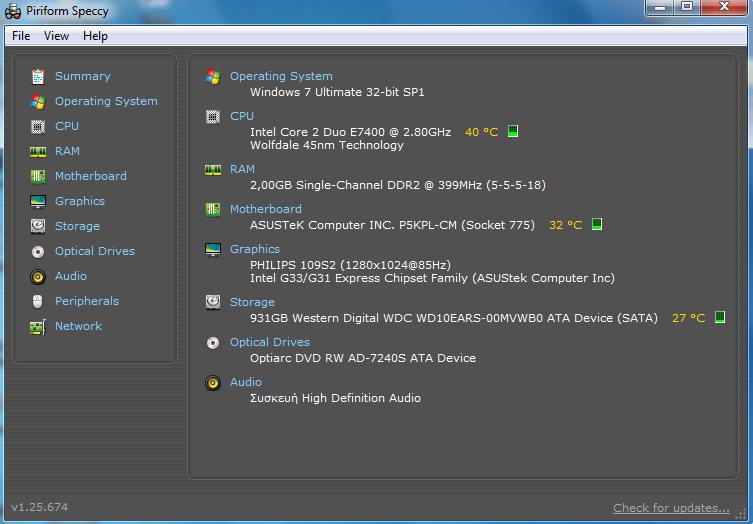Click the v1.25.674 version label
753x524 pixels.
[x=39, y=507]
